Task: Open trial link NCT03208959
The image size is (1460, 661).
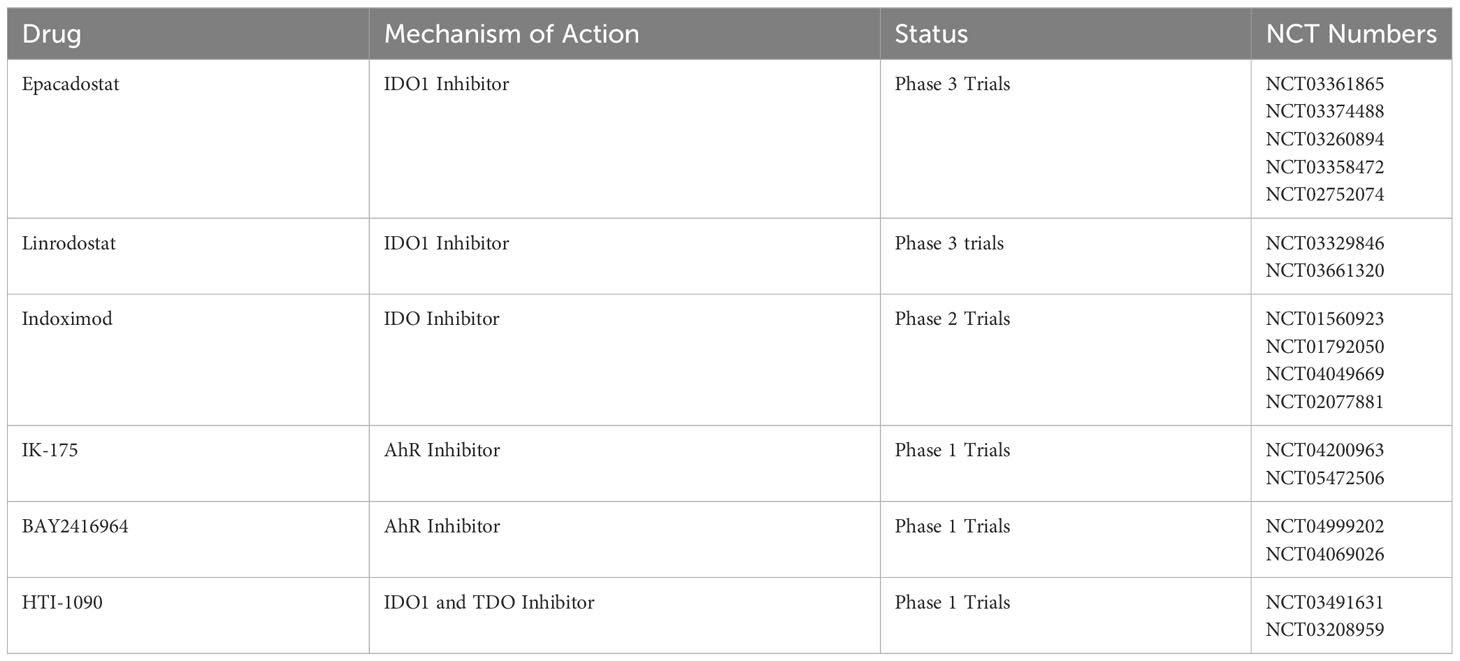Action: tap(1325, 630)
